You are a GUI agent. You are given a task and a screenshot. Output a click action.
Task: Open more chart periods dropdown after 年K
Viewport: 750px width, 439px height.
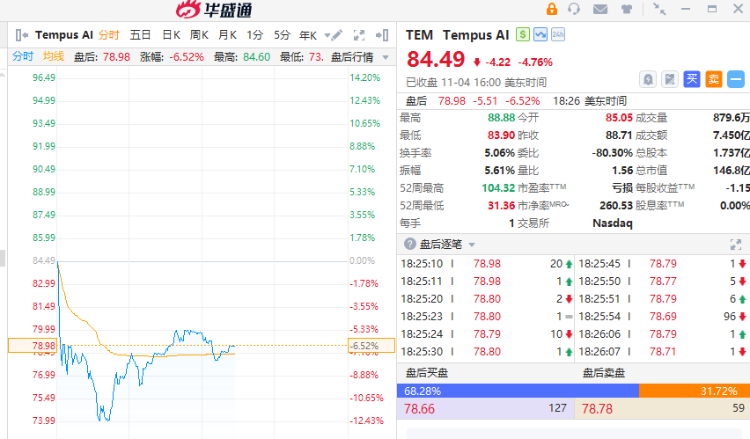[x=327, y=35]
